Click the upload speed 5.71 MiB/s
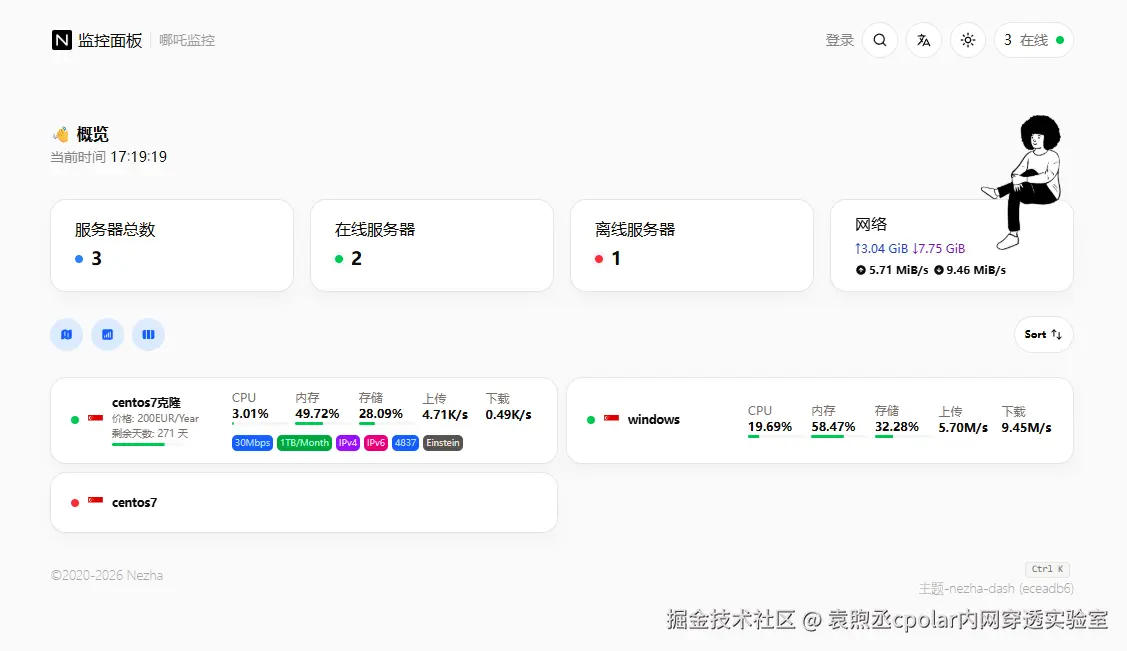Viewport: 1127px width, 651px height. 892,270
